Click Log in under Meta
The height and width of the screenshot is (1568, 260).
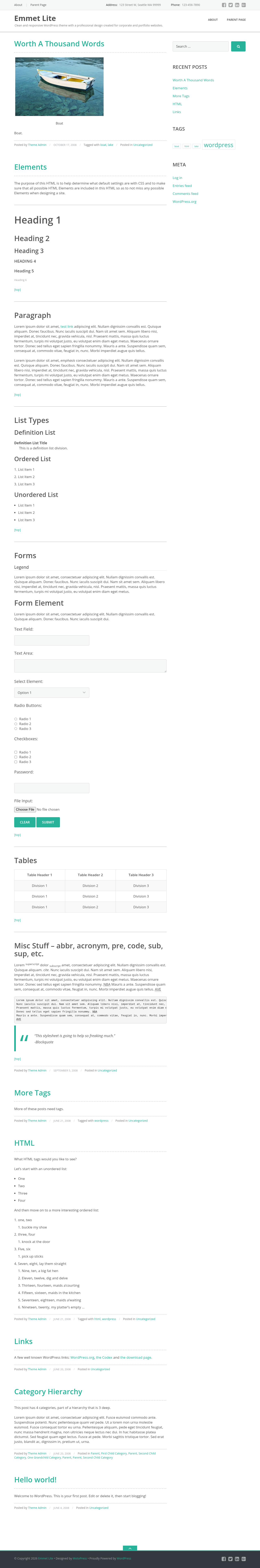tap(177, 178)
